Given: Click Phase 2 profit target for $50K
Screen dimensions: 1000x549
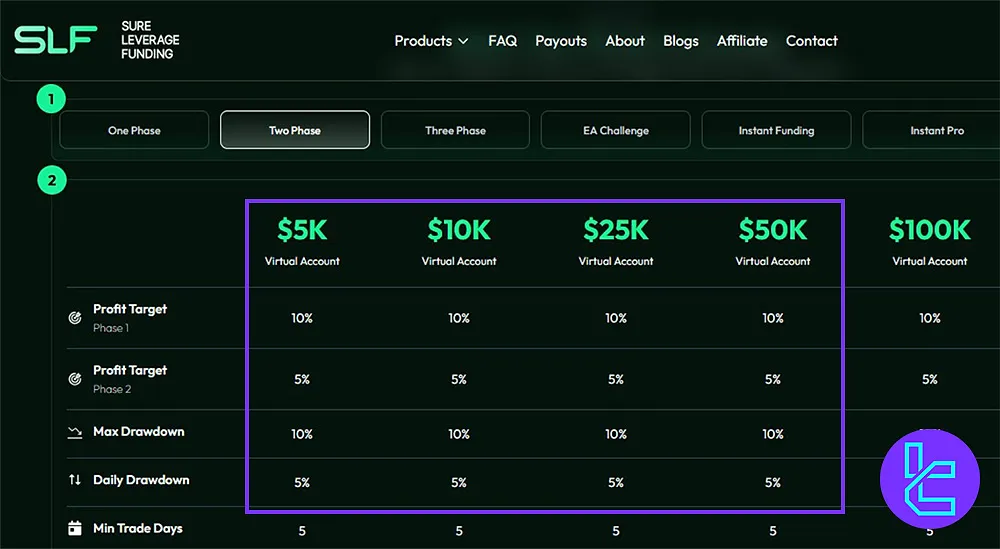Looking at the screenshot, I should 773,379.
